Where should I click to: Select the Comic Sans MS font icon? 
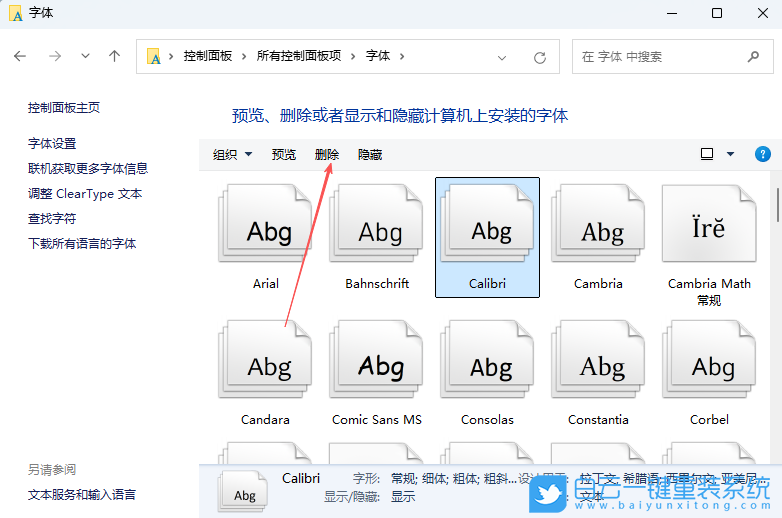(x=377, y=359)
